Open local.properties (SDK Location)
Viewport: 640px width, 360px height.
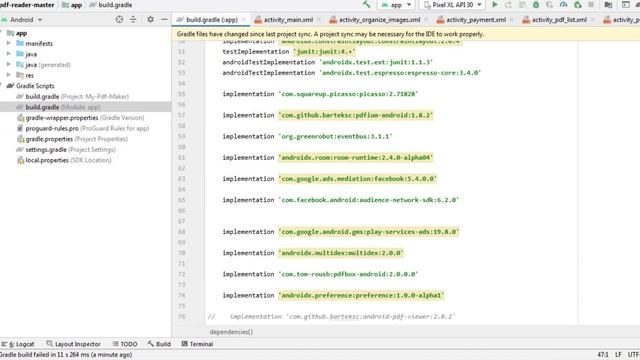tap(68, 160)
